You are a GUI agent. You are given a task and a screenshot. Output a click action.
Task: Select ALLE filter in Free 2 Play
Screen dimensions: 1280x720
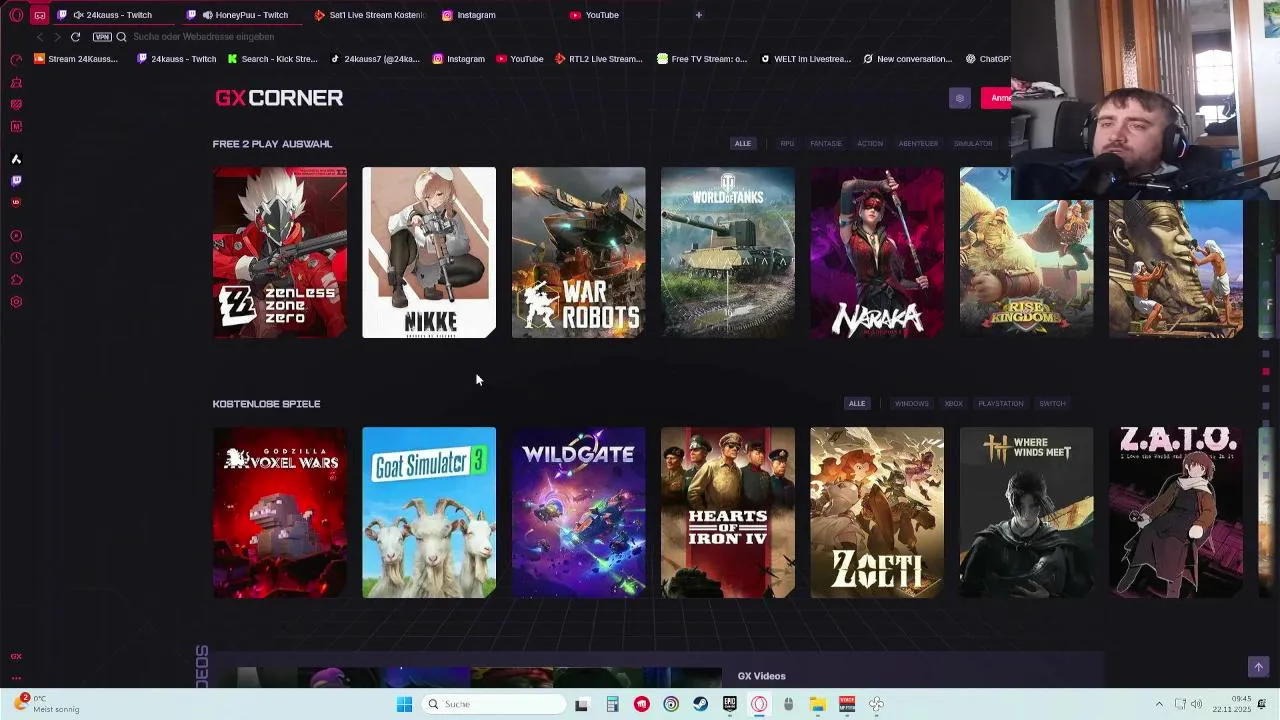coord(743,144)
